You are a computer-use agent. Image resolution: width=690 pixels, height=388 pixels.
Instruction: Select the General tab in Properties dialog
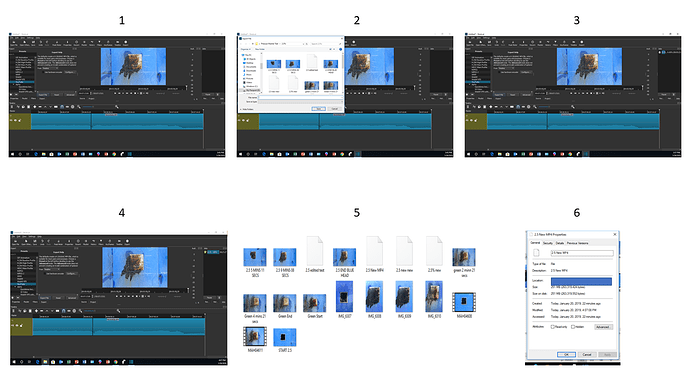[535, 243]
